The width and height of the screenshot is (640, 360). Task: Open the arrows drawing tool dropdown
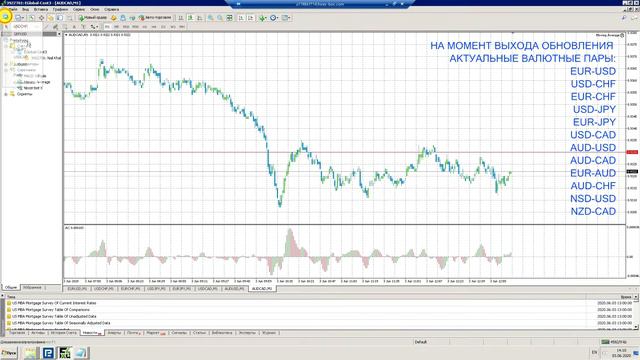pos(94,27)
